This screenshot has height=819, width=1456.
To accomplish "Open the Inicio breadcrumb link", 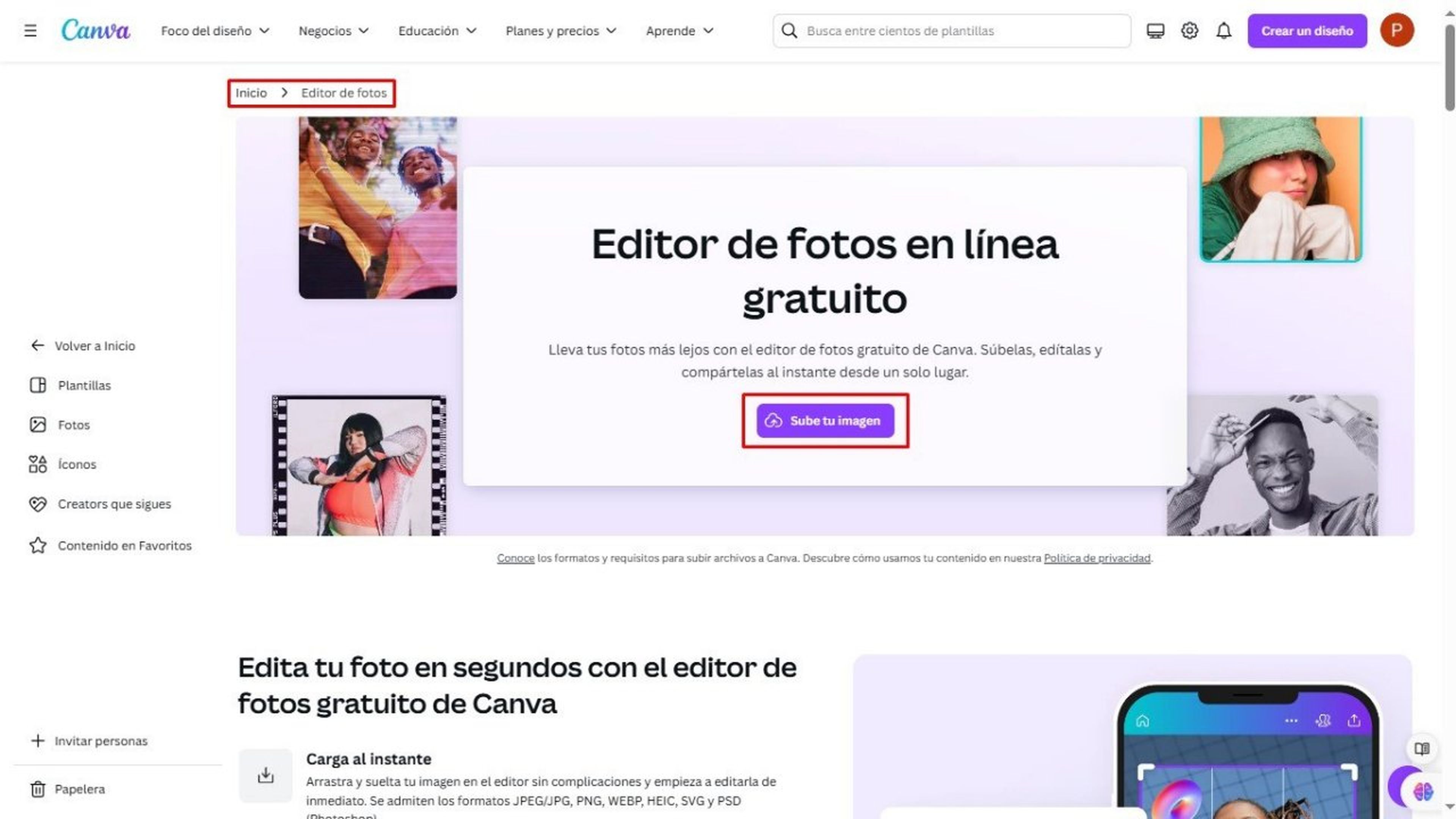I will tap(251, 93).
